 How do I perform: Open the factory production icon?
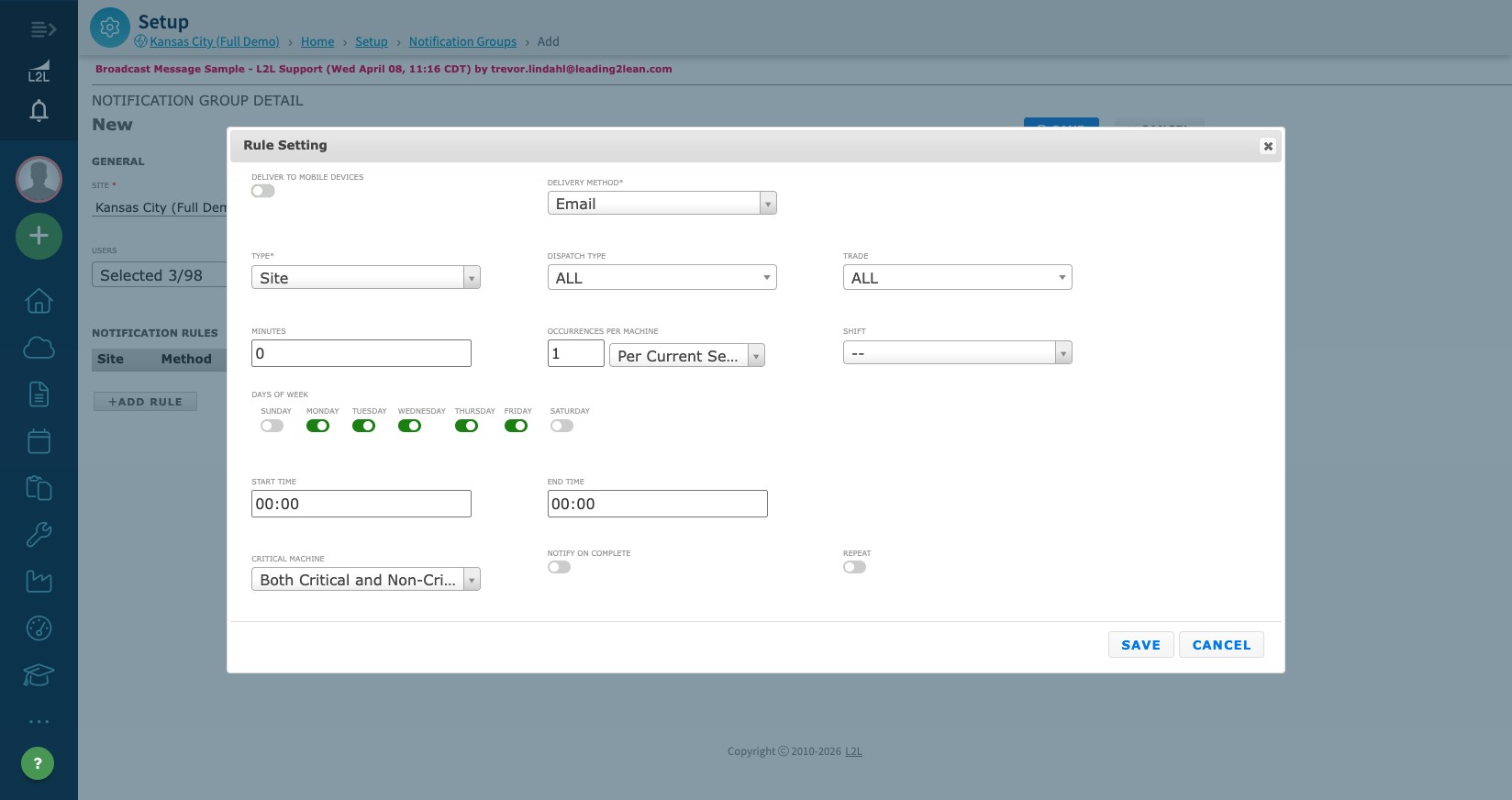click(x=39, y=581)
